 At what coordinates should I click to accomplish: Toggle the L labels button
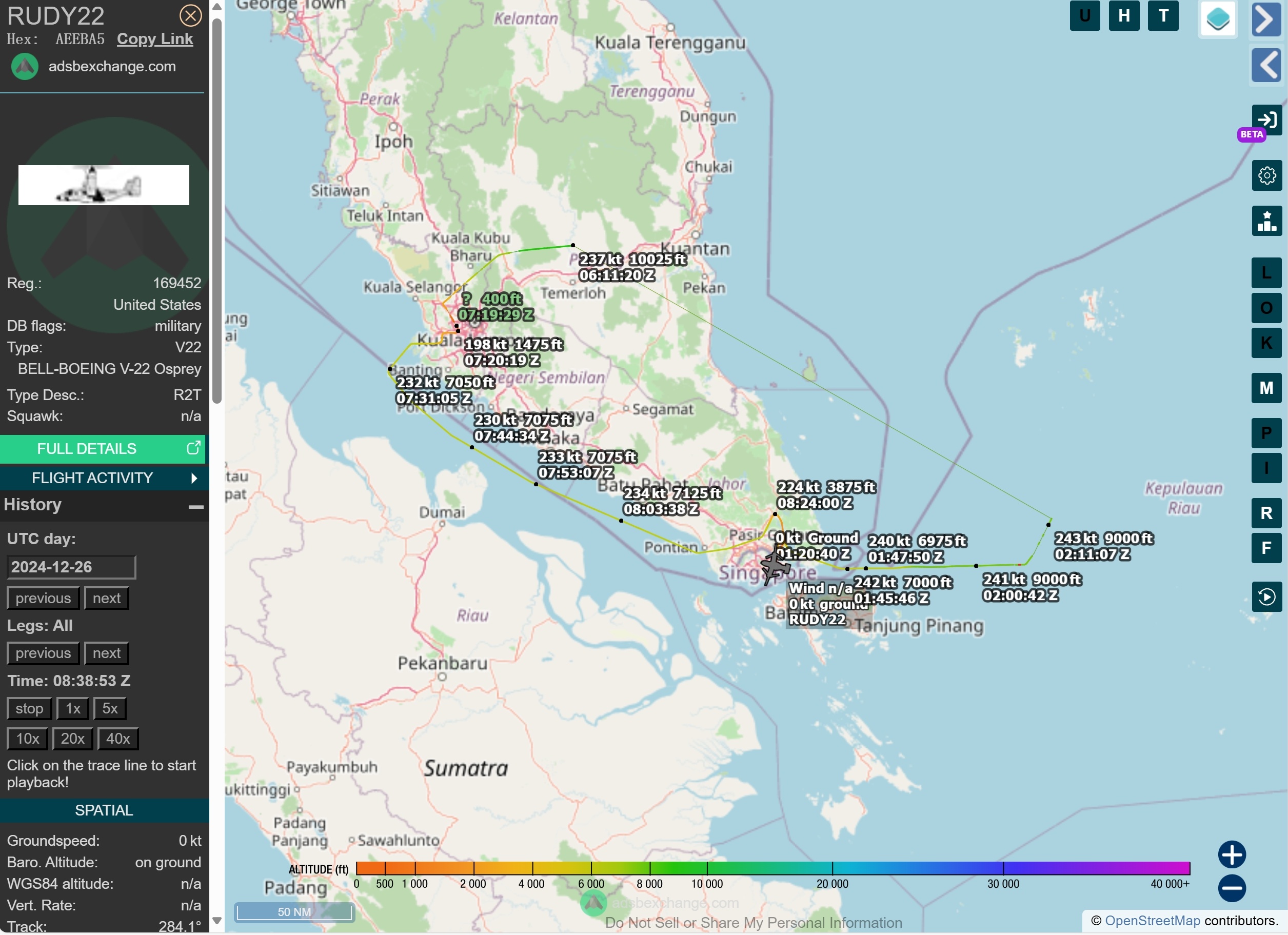pyautogui.click(x=1266, y=273)
